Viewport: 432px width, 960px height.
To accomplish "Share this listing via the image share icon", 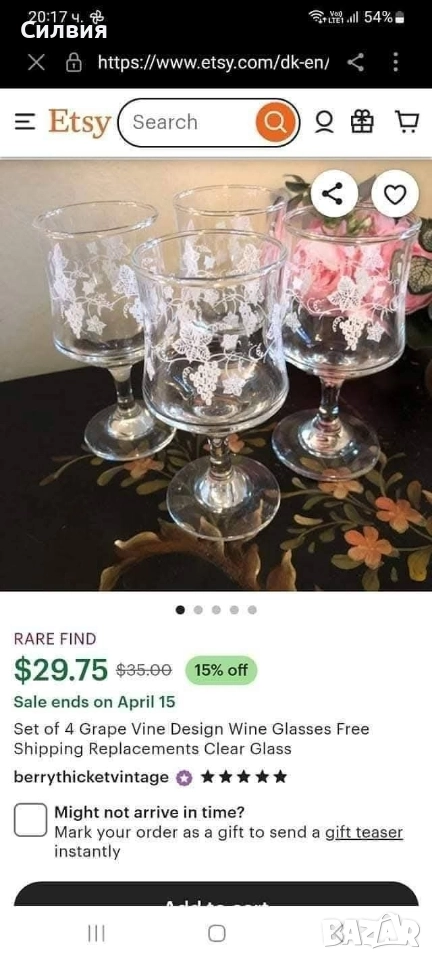I will coord(334,193).
